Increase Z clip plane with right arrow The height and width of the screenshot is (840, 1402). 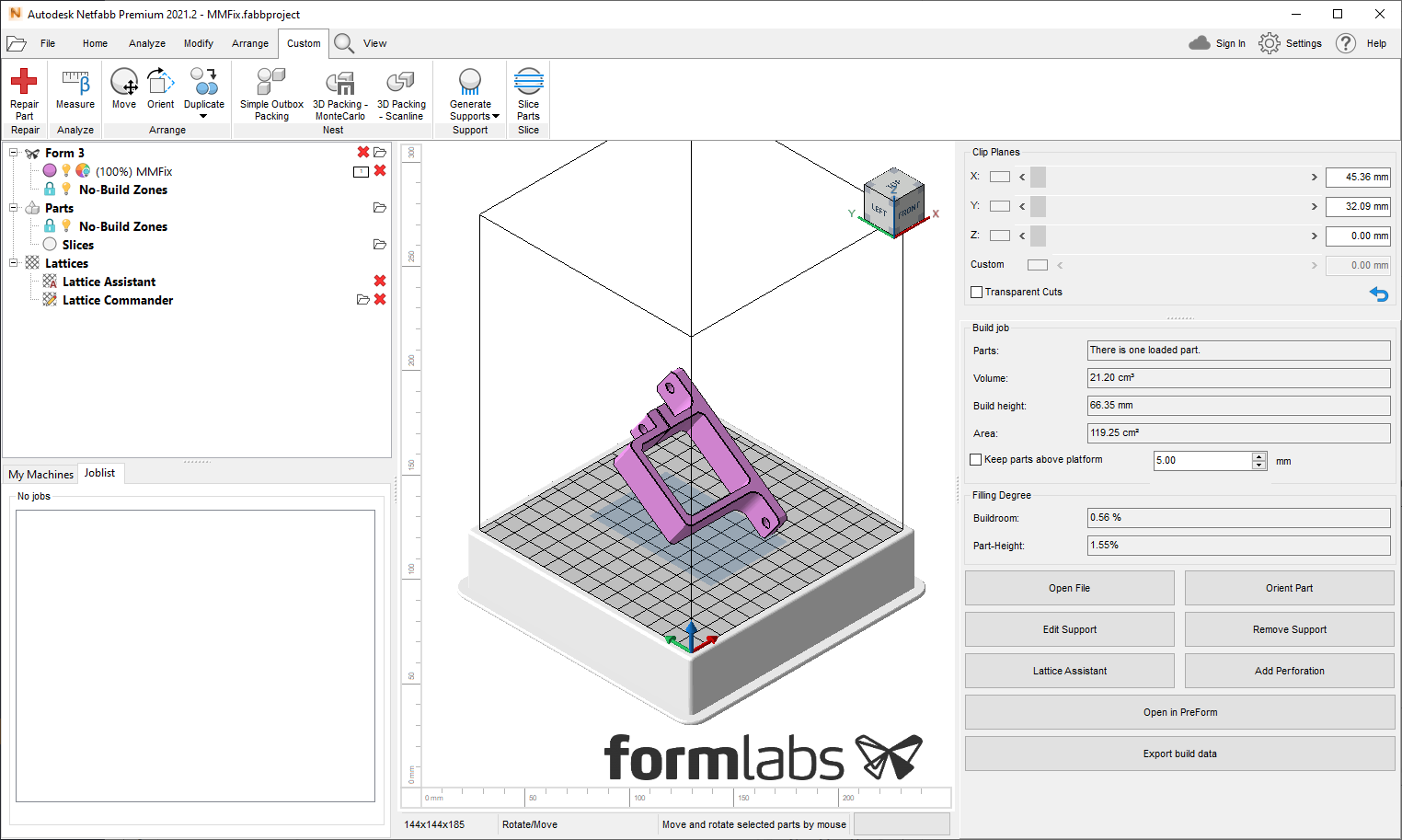pos(1314,236)
